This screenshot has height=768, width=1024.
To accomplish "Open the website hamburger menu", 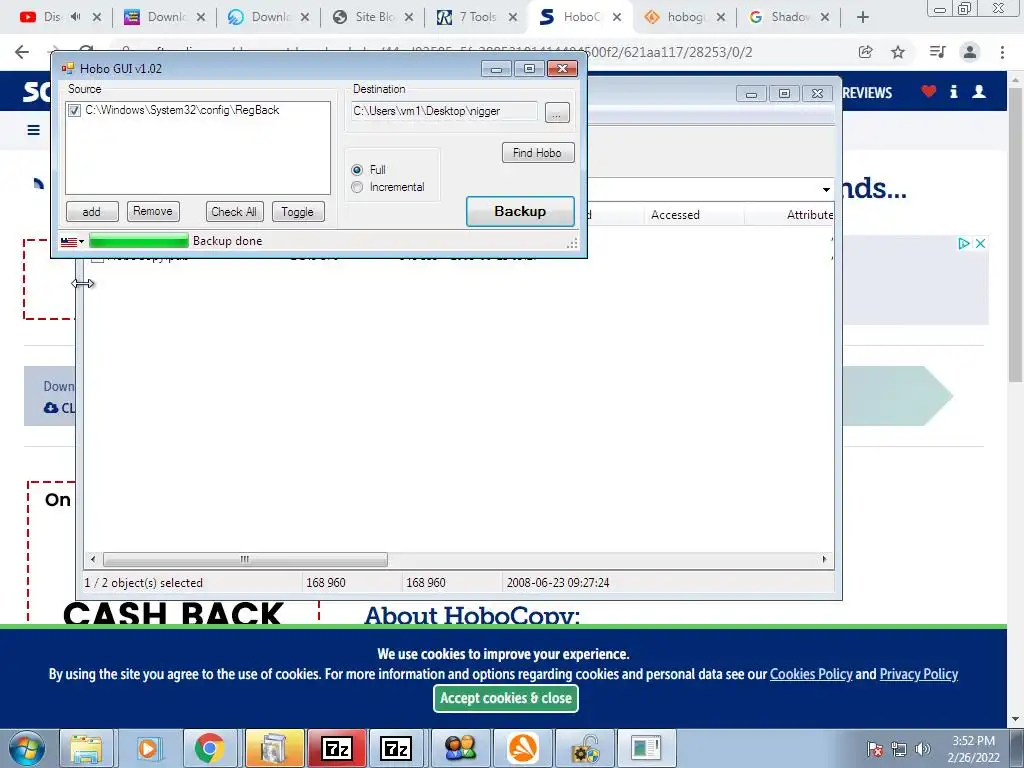I will click(x=33, y=130).
